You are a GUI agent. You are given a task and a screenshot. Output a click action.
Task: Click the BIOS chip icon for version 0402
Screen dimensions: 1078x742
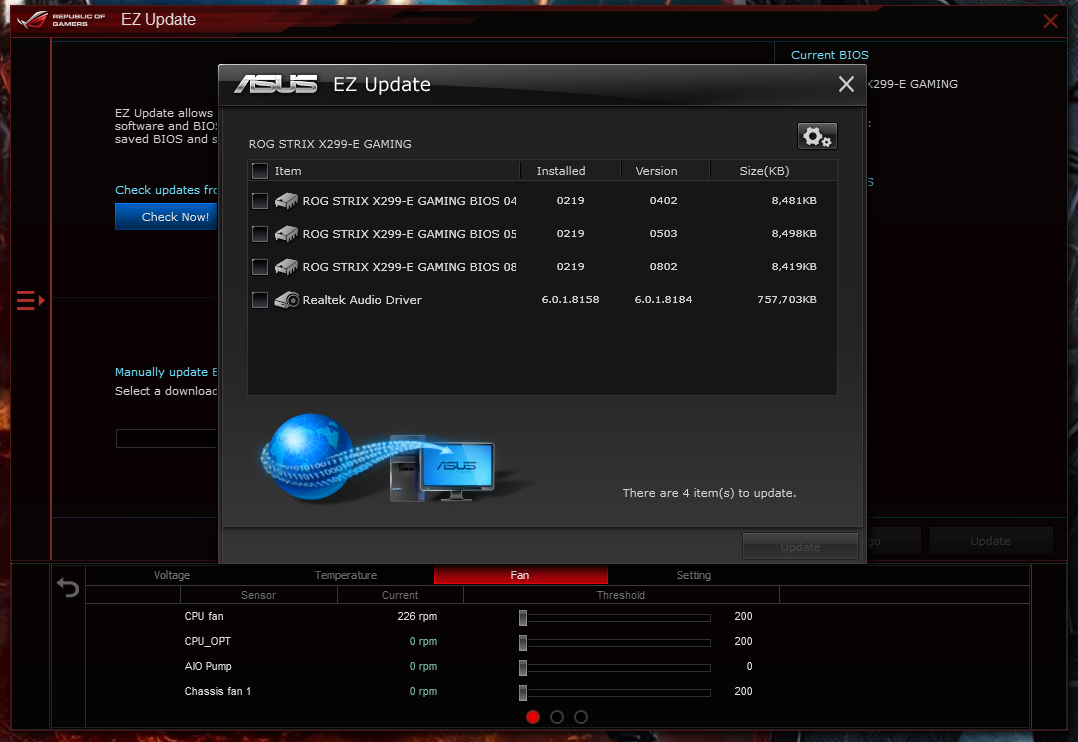286,201
